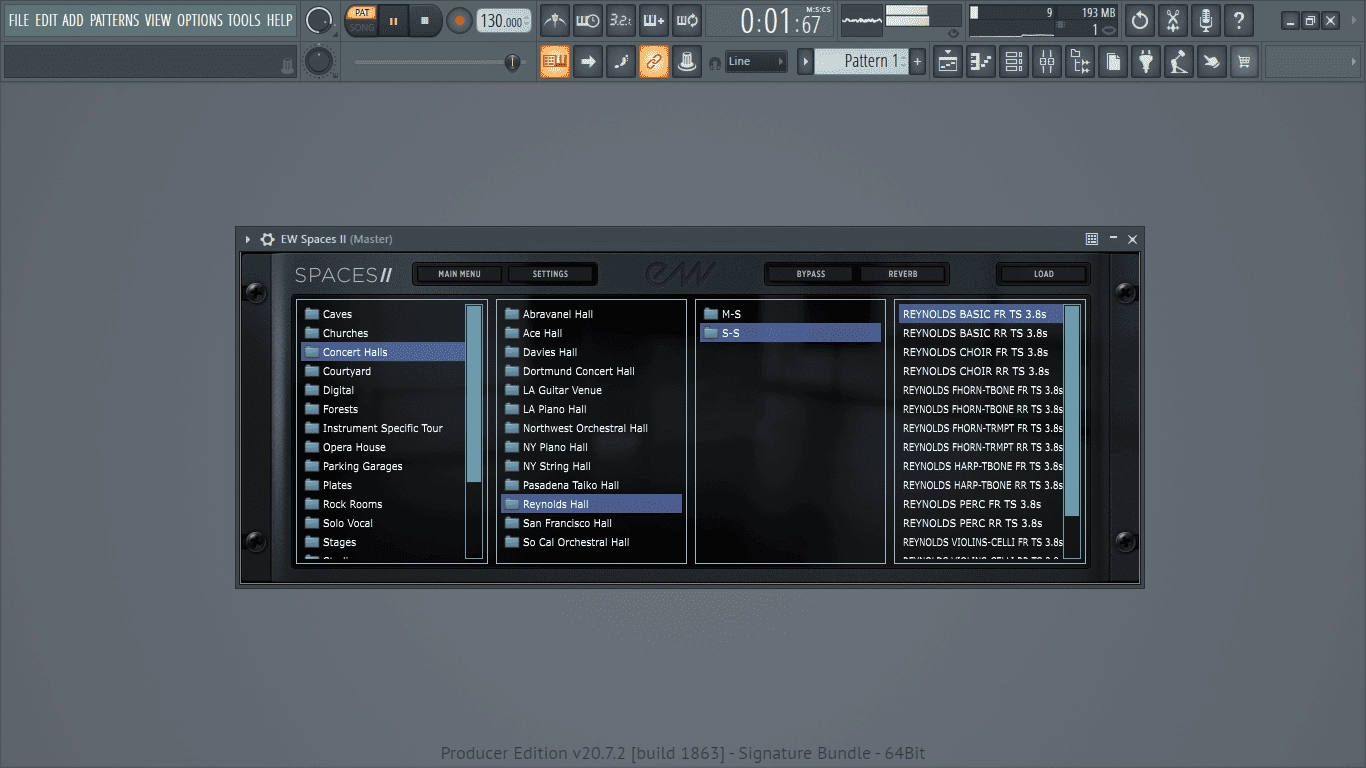The image size is (1366, 768).
Task: Open the content library cart icon
Action: point(1244,61)
